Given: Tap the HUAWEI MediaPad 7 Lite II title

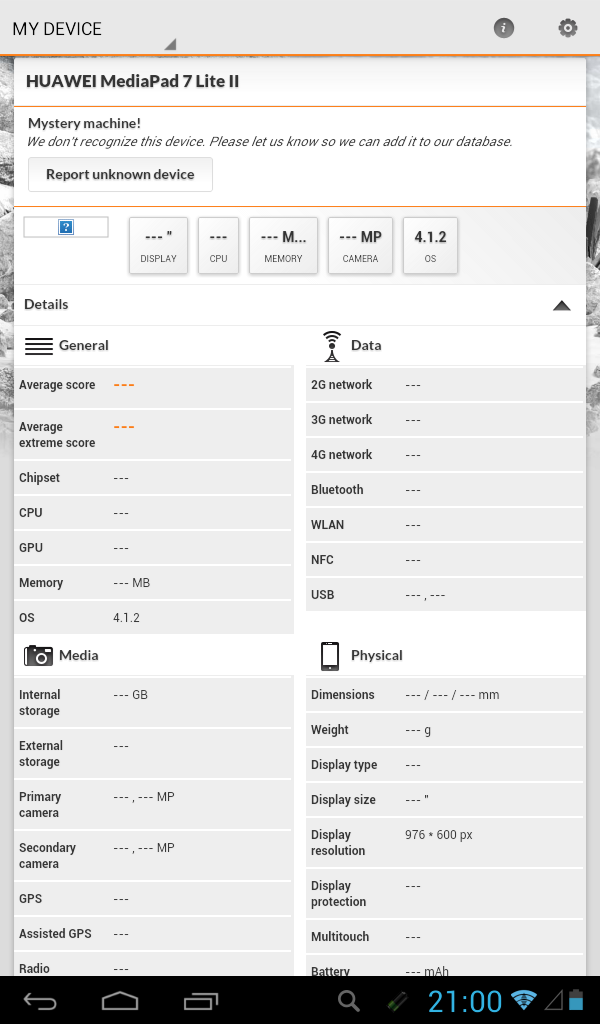Looking at the screenshot, I should 133,81.
